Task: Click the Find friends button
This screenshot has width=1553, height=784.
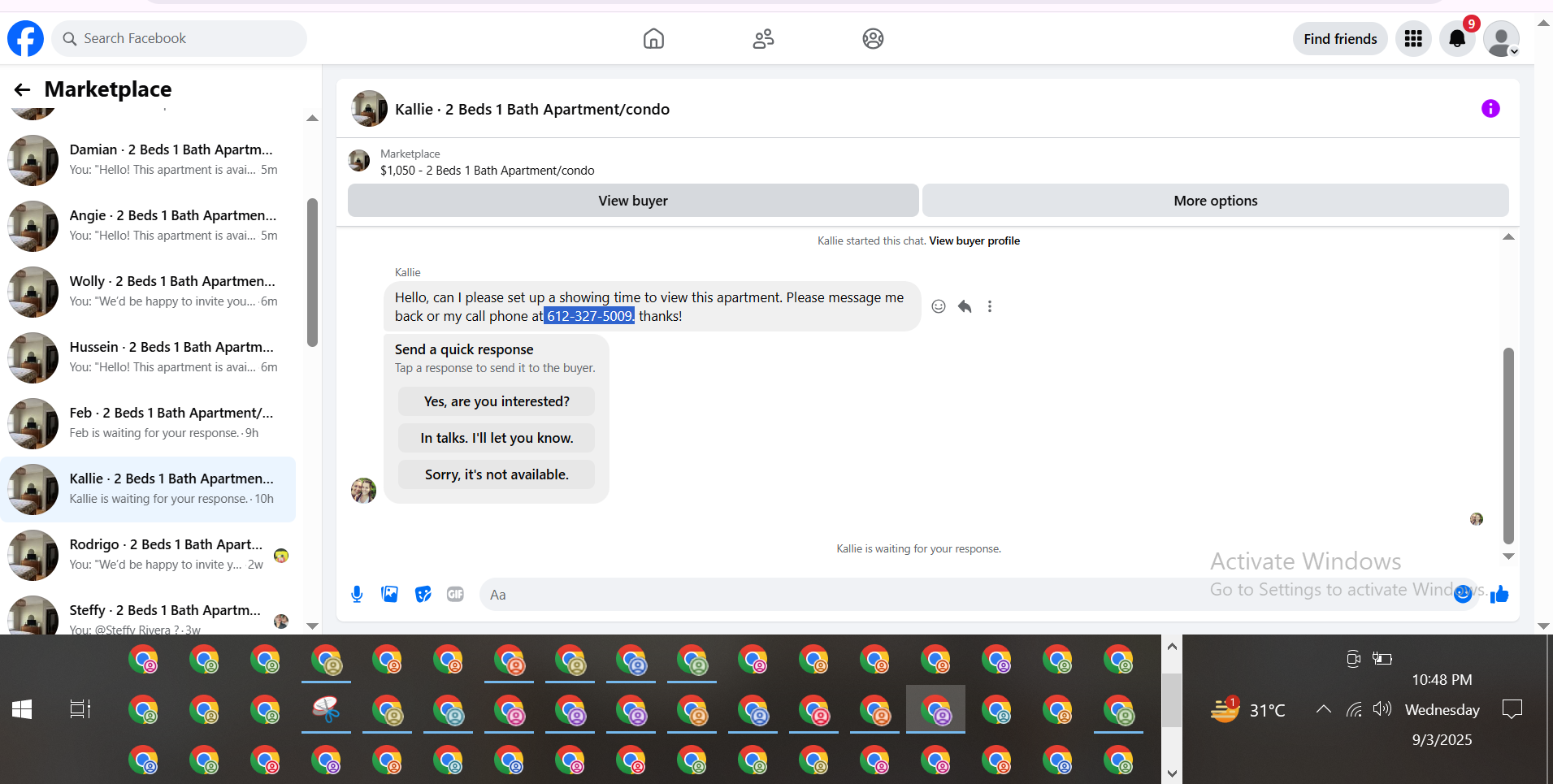Action: tap(1340, 38)
